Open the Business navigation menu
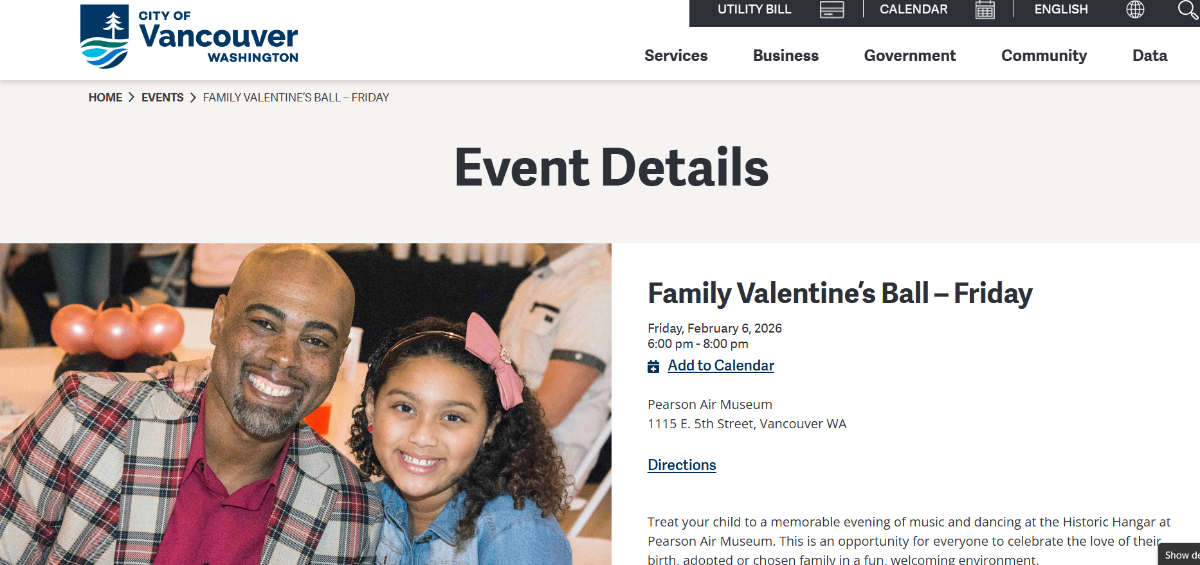1200x565 pixels. tap(786, 56)
